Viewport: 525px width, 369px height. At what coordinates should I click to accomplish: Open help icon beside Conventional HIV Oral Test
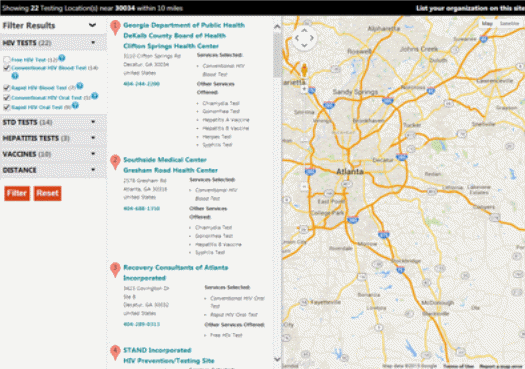tap(95, 96)
